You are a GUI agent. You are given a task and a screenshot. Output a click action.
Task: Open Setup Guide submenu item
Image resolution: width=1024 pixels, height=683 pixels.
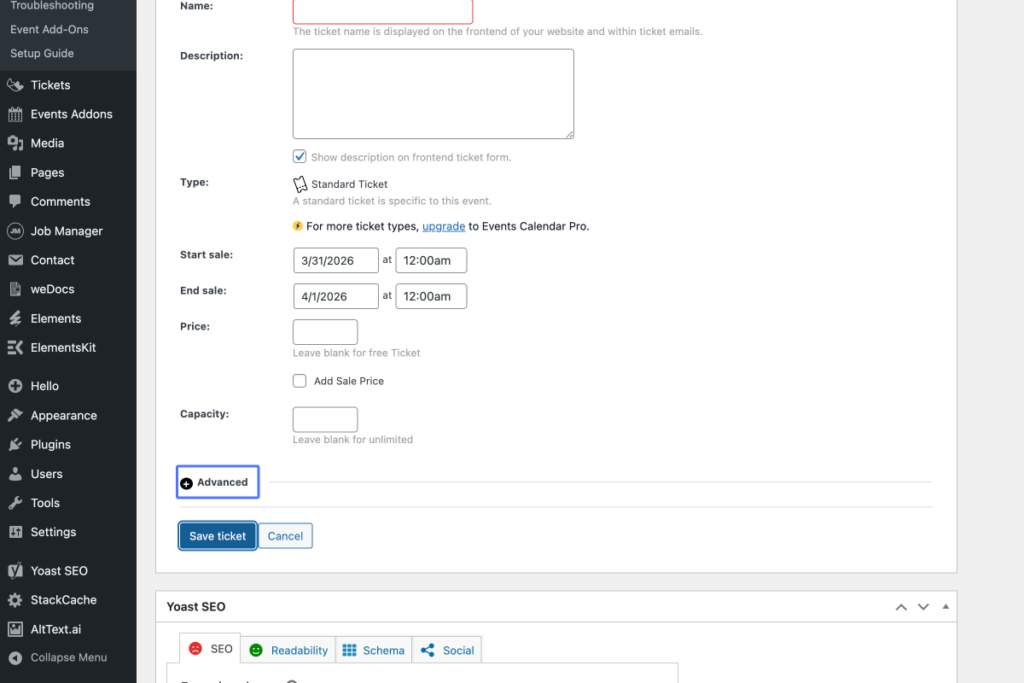pyautogui.click(x=42, y=54)
